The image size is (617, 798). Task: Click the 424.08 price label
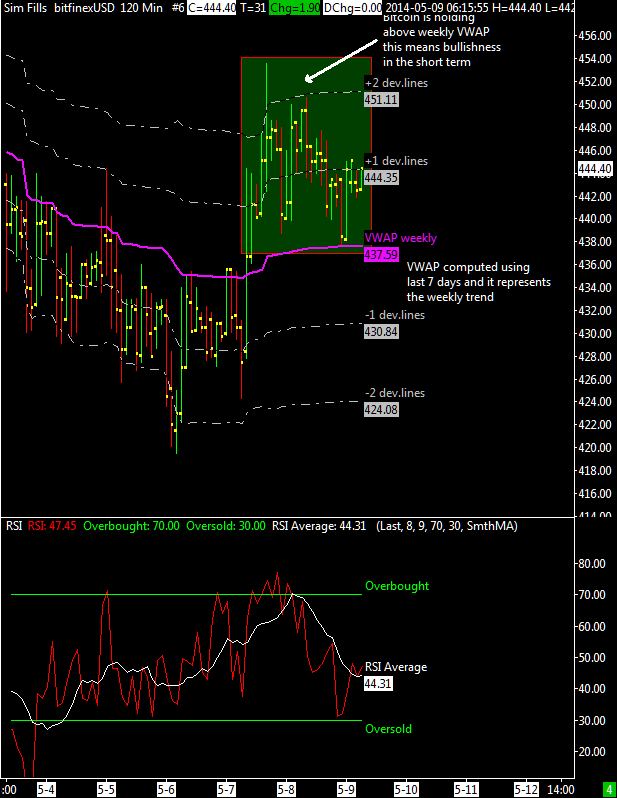point(381,409)
